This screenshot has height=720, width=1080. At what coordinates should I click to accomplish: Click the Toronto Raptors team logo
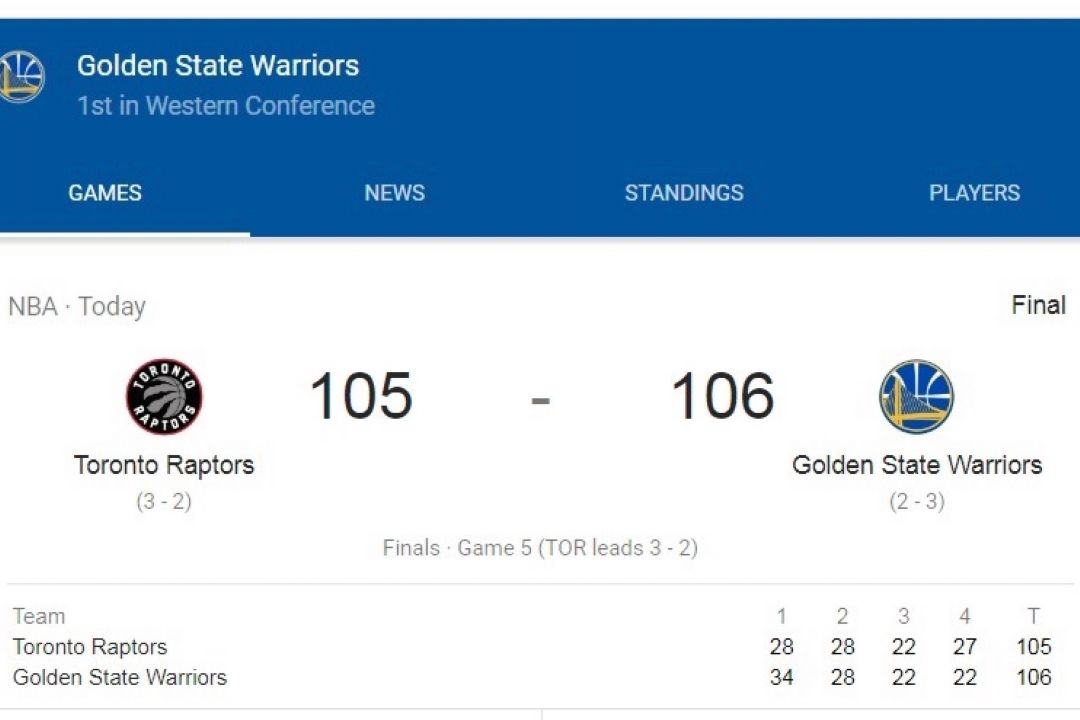click(x=164, y=396)
